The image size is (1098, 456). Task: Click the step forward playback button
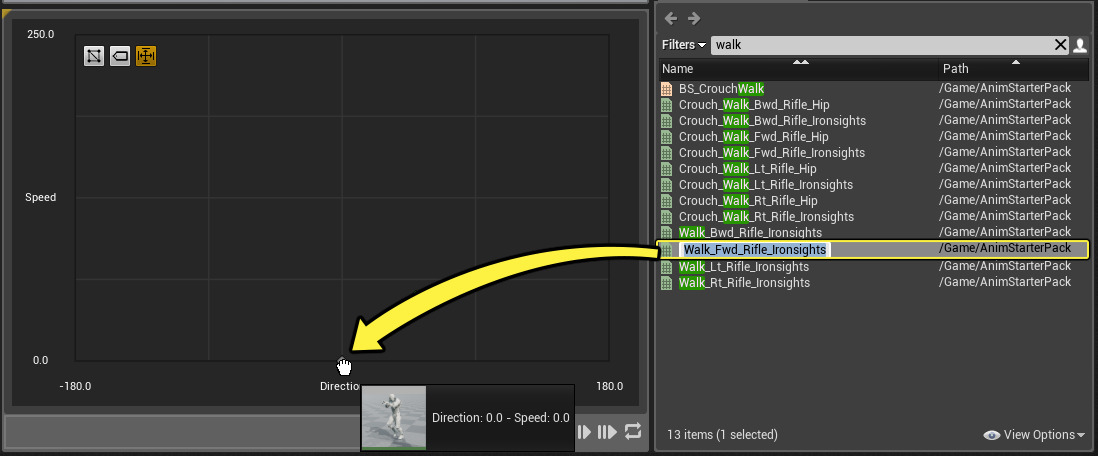click(585, 432)
